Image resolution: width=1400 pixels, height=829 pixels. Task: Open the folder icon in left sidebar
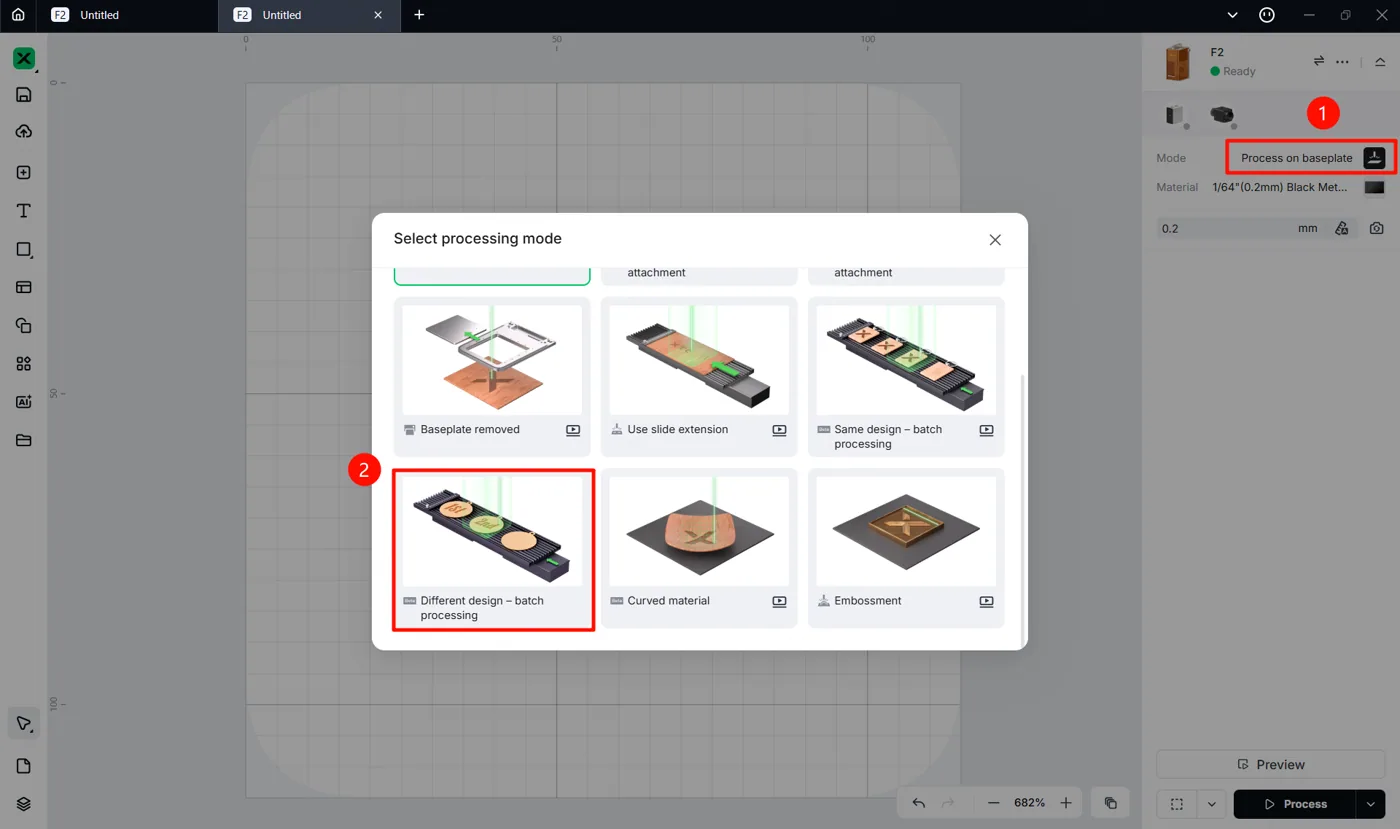[24, 440]
